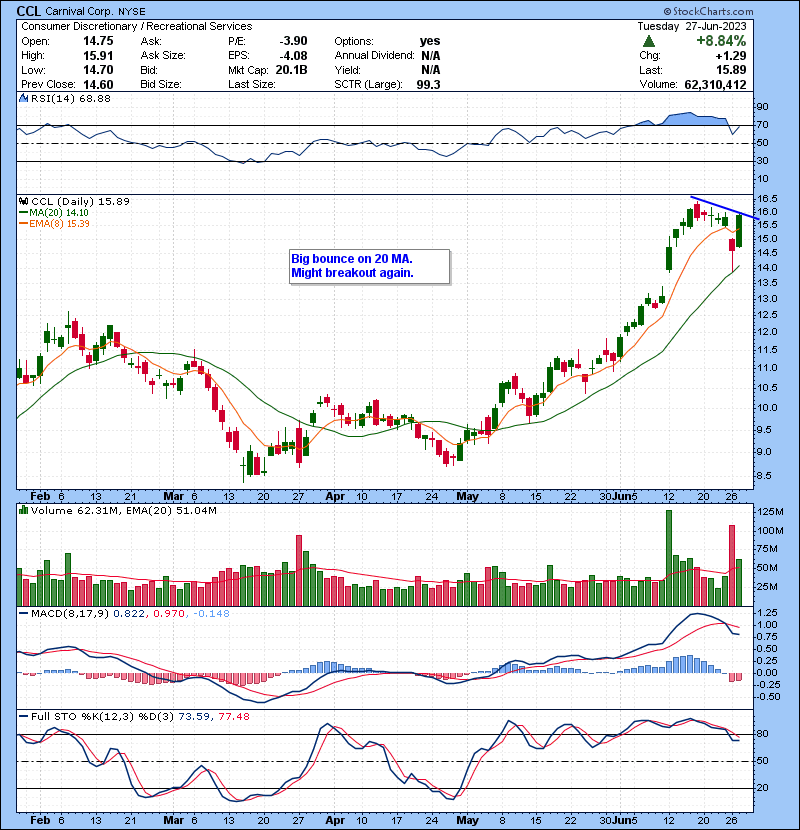Click the 'Big bounce on 20 MA' annotation box
The width and height of the screenshot is (800, 830).
[x=370, y=266]
